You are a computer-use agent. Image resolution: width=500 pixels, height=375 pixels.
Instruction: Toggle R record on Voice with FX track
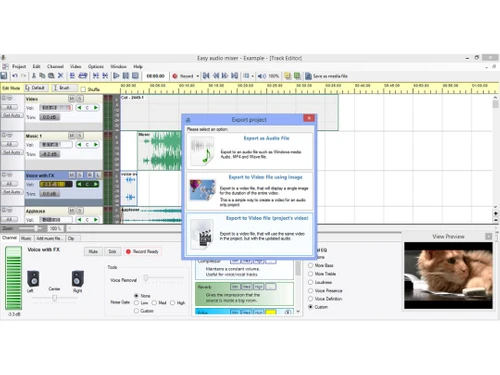[90, 175]
